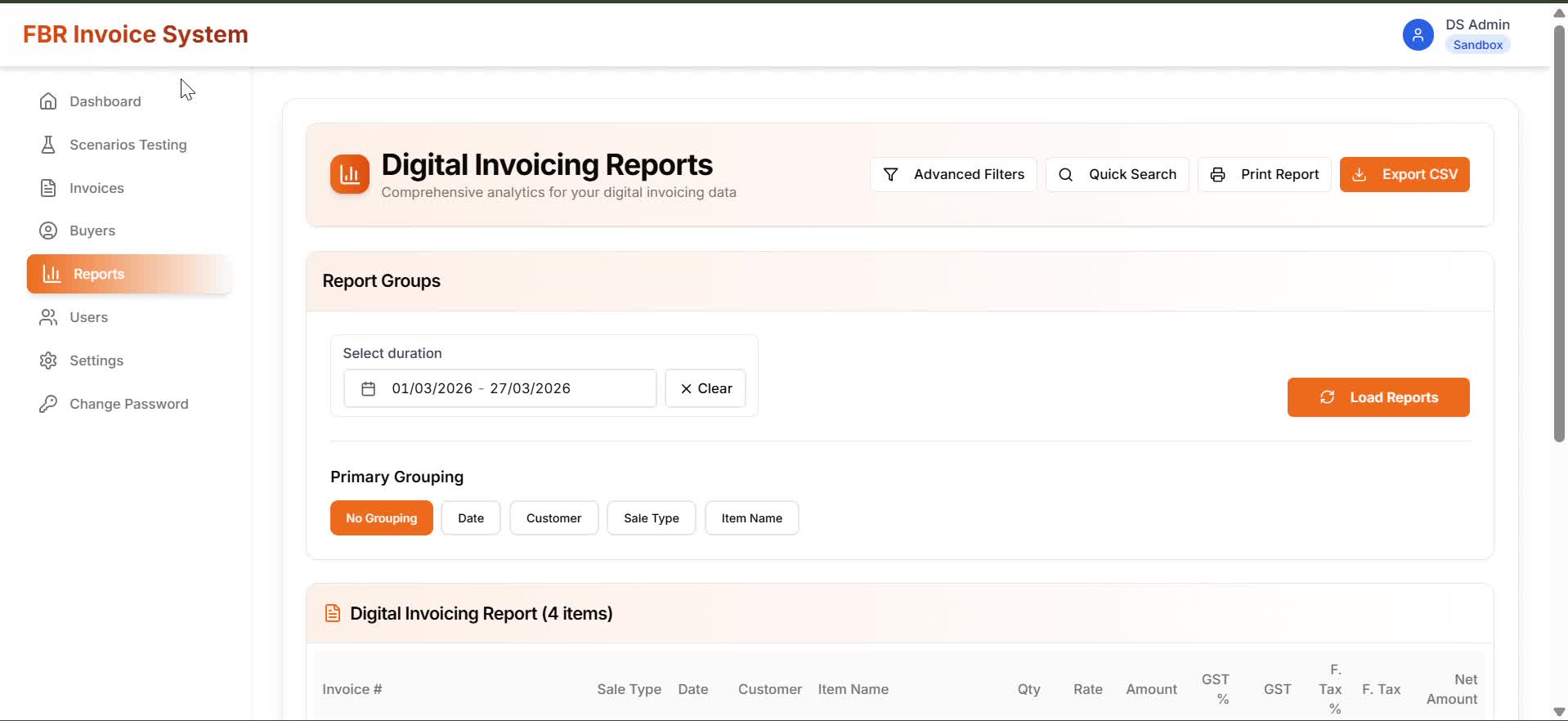Click the refresh icon in Load Reports
The image size is (1568, 721).
click(x=1328, y=397)
